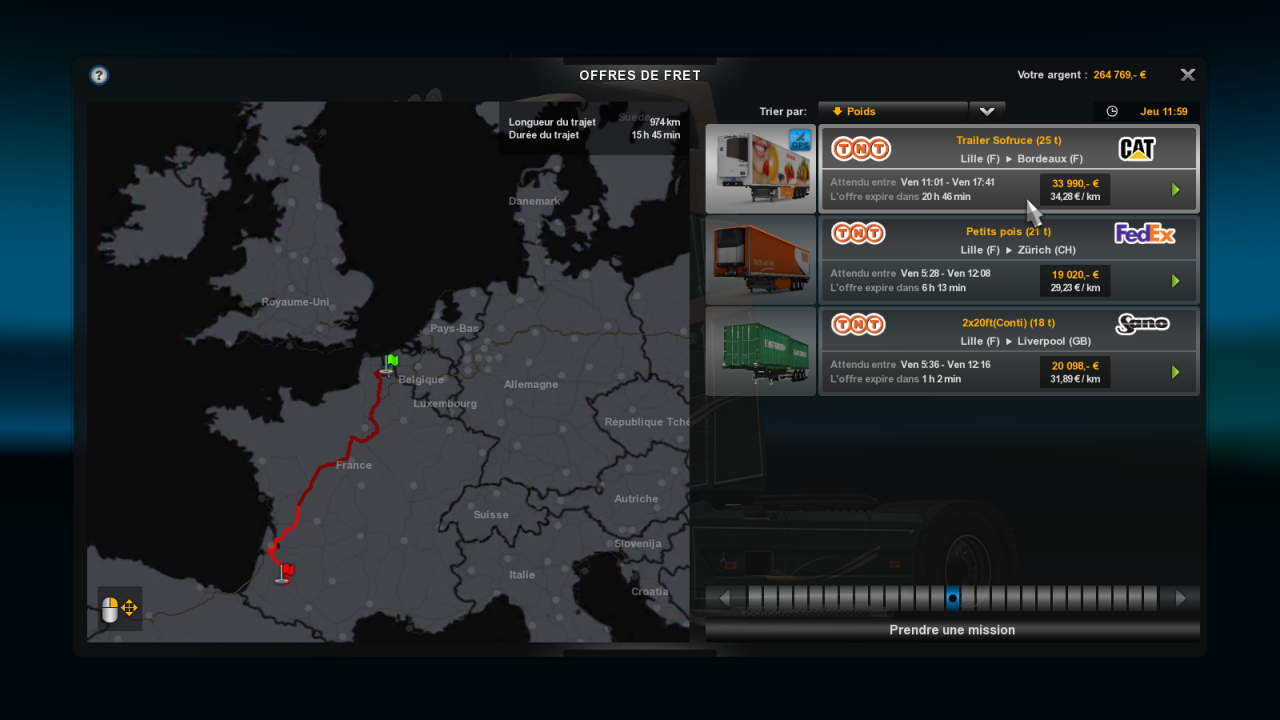The height and width of the screenshot is (720, 1280).
Task: Click the FedEx company logo
Action: point(1145,233)
